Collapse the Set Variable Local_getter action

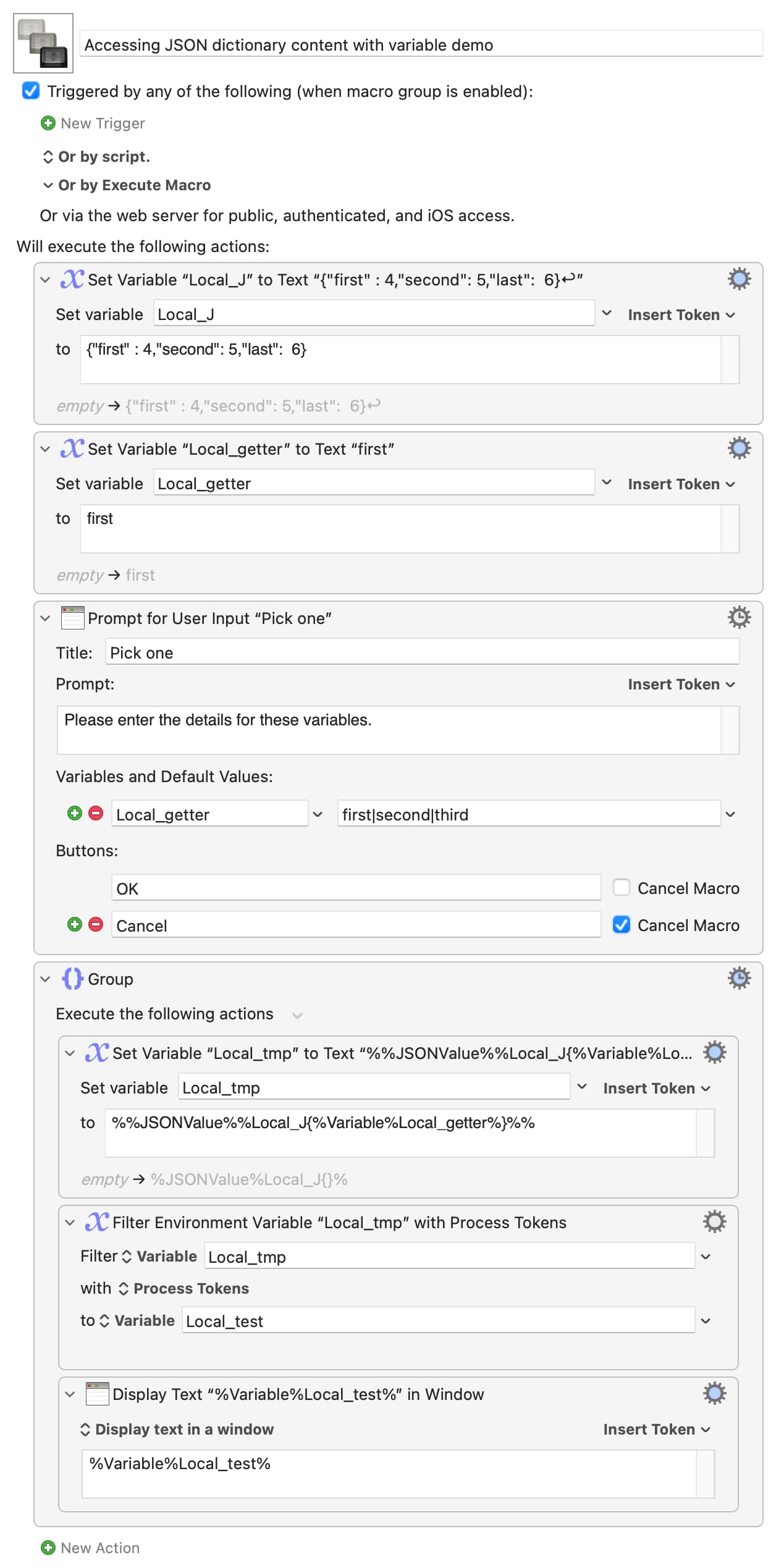[45, 449]
